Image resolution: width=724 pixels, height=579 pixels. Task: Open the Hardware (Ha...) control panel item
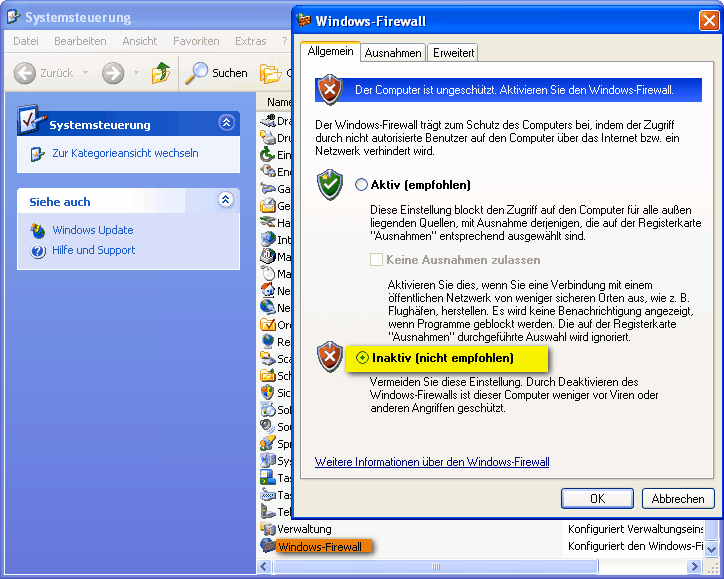(275, 223)
